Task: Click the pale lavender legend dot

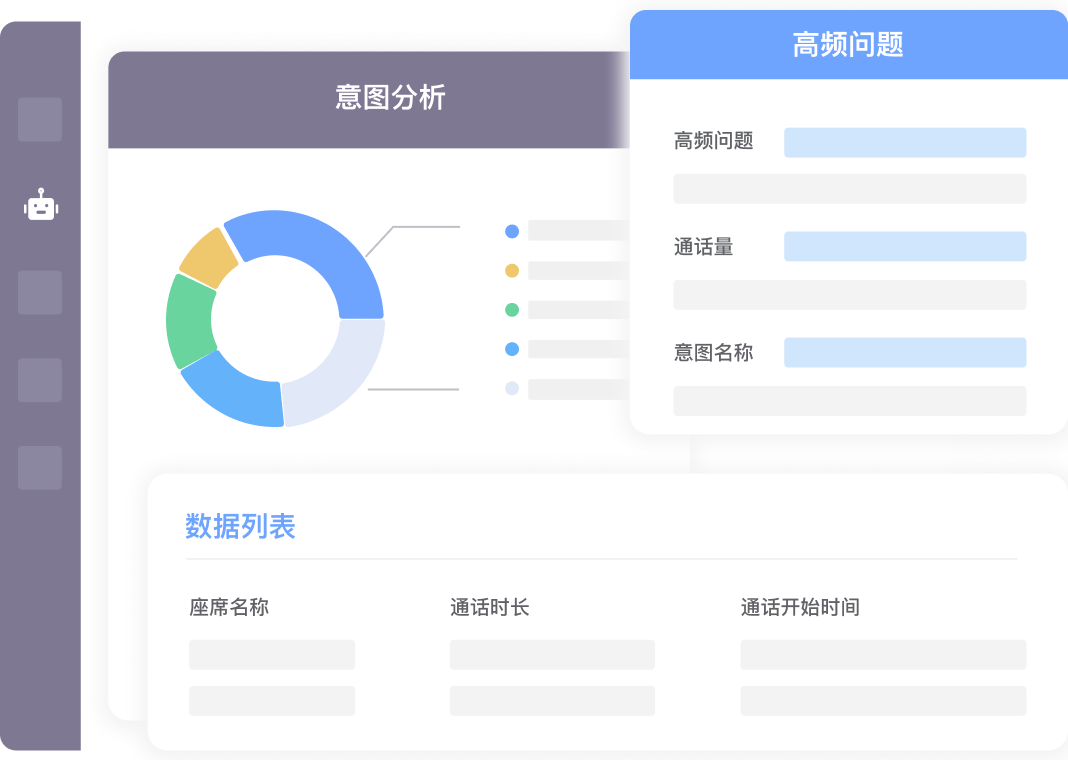Action: point(512,388)
